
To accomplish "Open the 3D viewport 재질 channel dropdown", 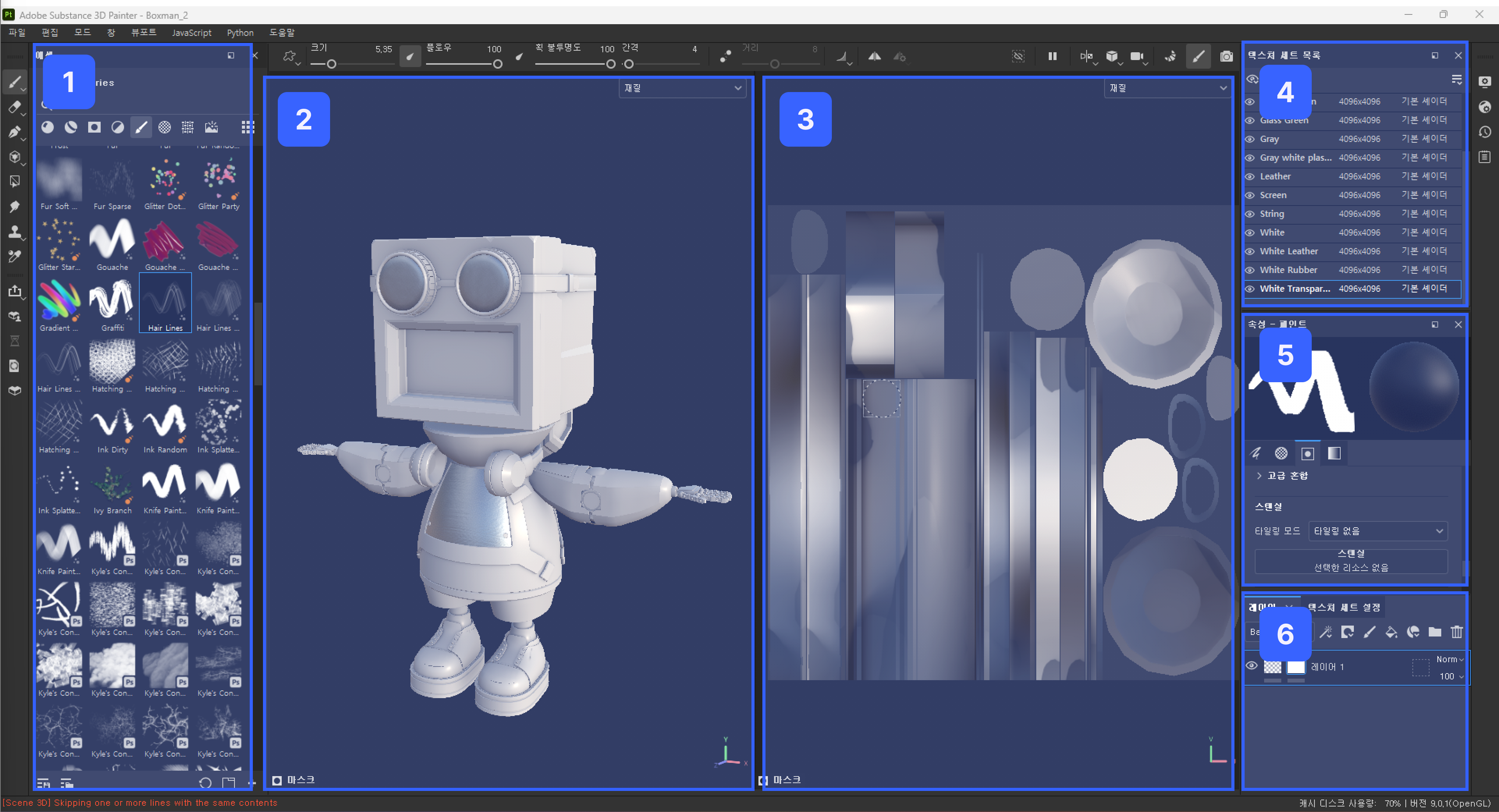I will pos(681,88).
